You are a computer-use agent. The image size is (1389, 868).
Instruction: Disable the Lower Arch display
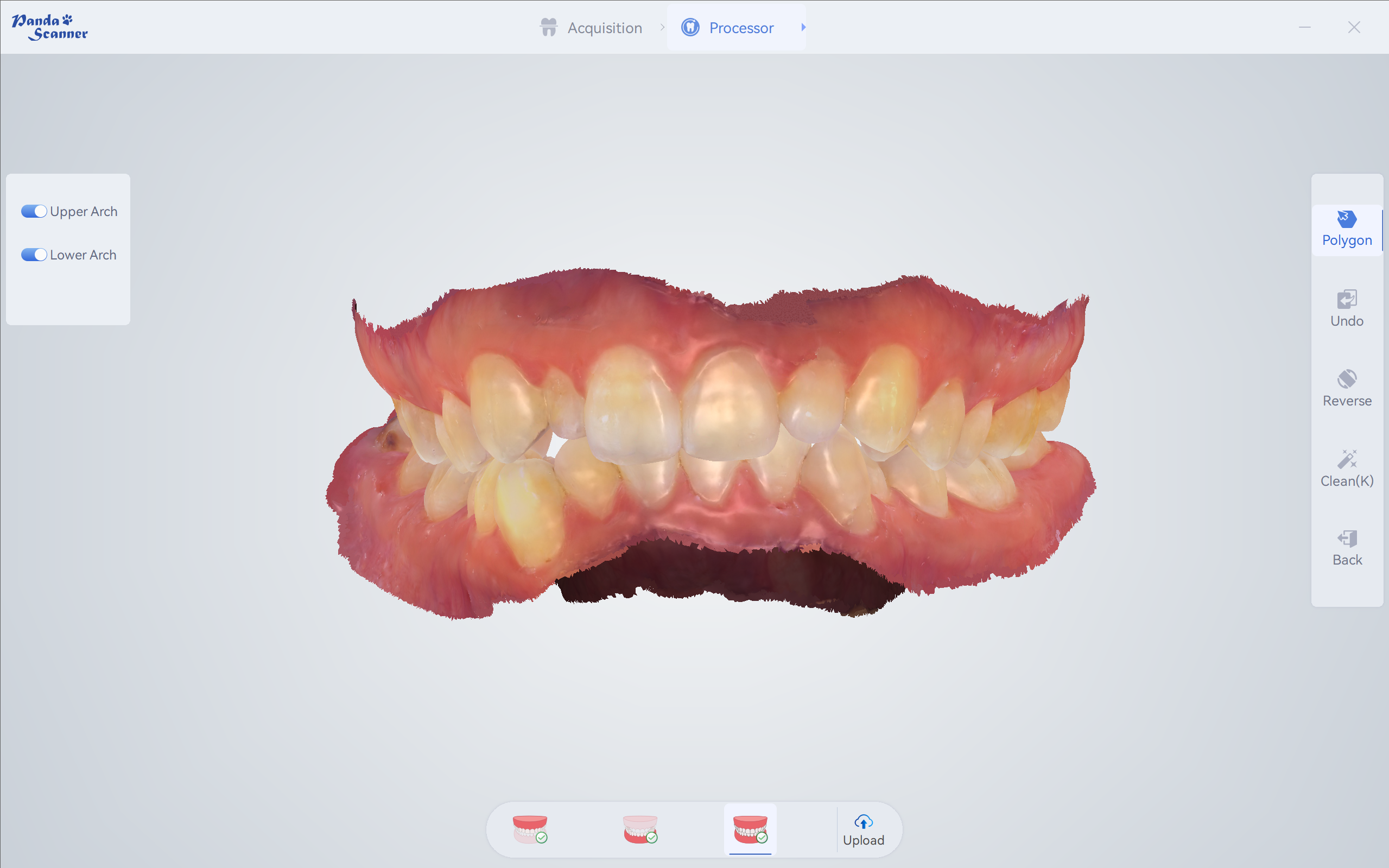click(x=33, y=254)
